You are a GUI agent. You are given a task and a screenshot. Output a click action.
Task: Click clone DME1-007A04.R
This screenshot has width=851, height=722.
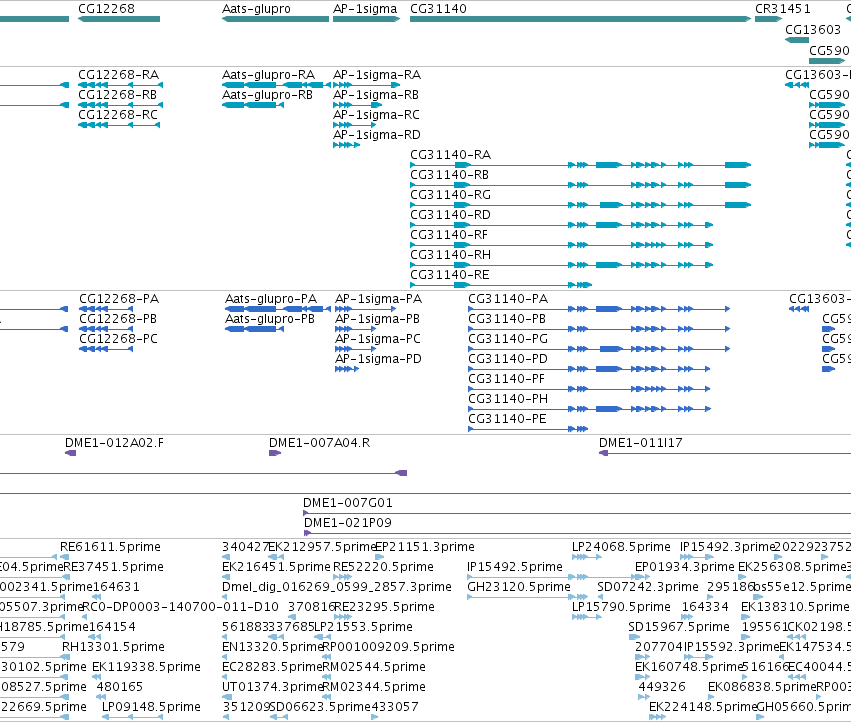point(319,443)
